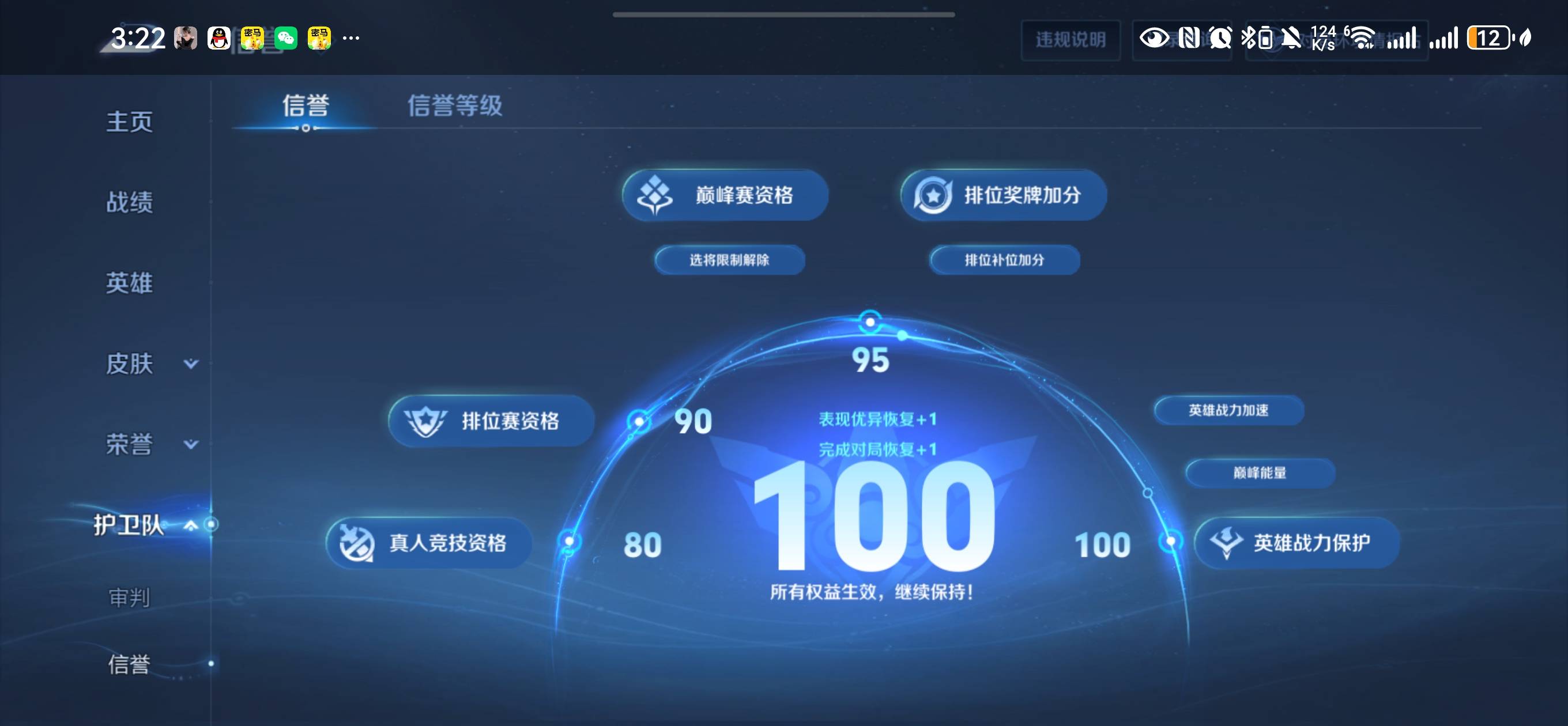The height and width of the screenshot is (726, 1568).
Task: Tap the 选将限制解除 pill button
Action: (729, 260)
